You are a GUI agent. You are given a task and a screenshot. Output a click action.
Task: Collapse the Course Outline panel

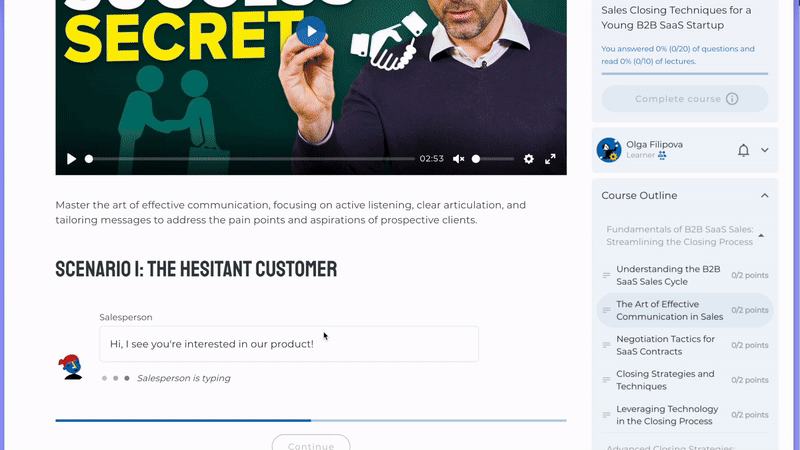point(764,195)
